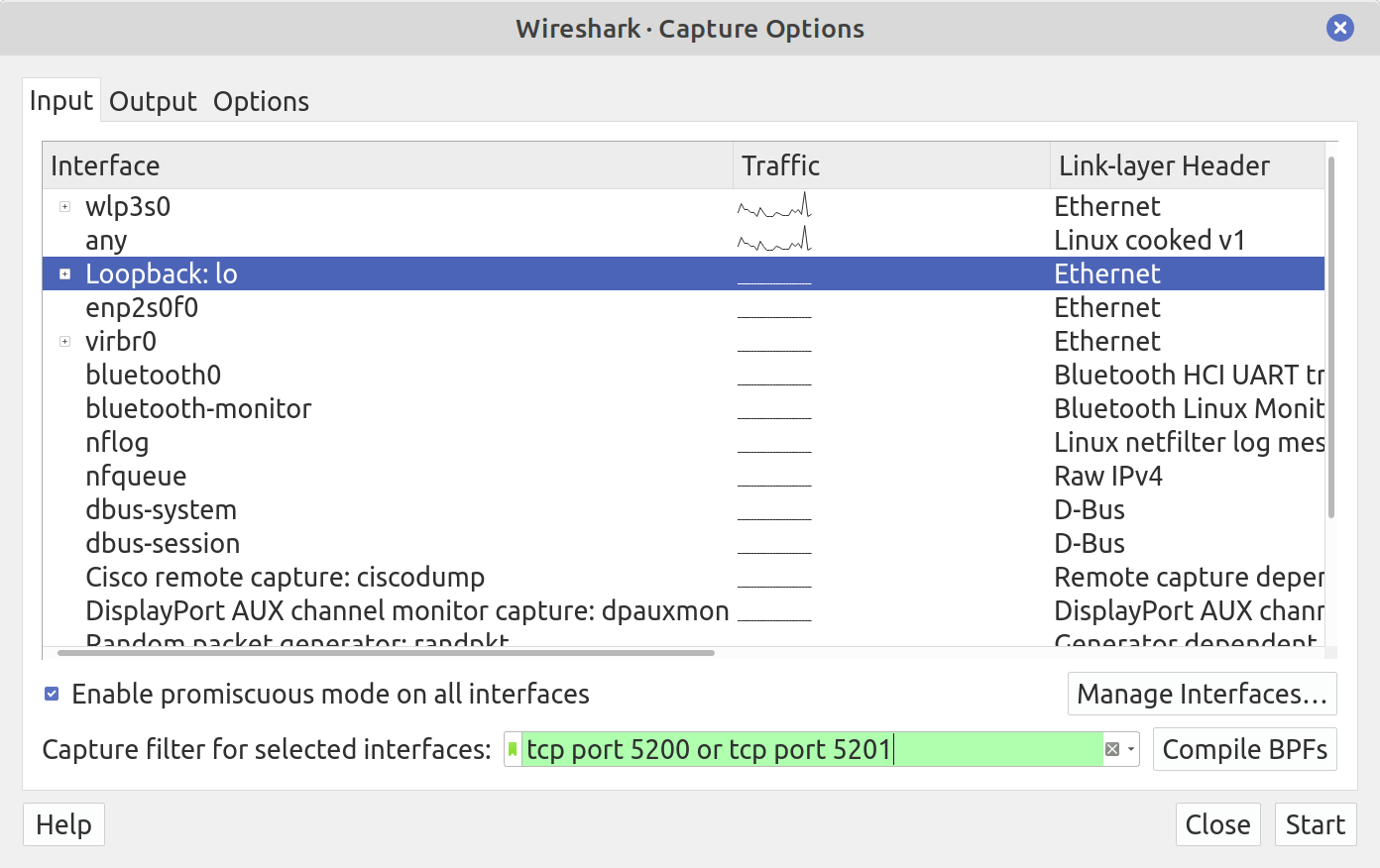Viewport: 1380px width, 868px height.
Task: Switch to the Output tab
Action: 154,101
